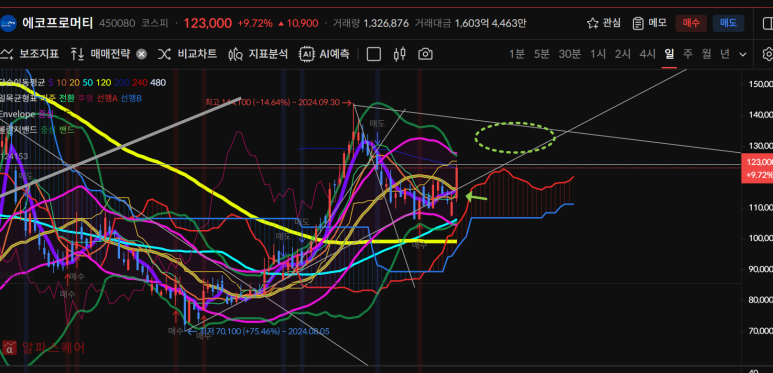This screenshot has height=373, width=773.
Task: Toggle the Ichimoku 후행 line label
Action: (85, 99)
